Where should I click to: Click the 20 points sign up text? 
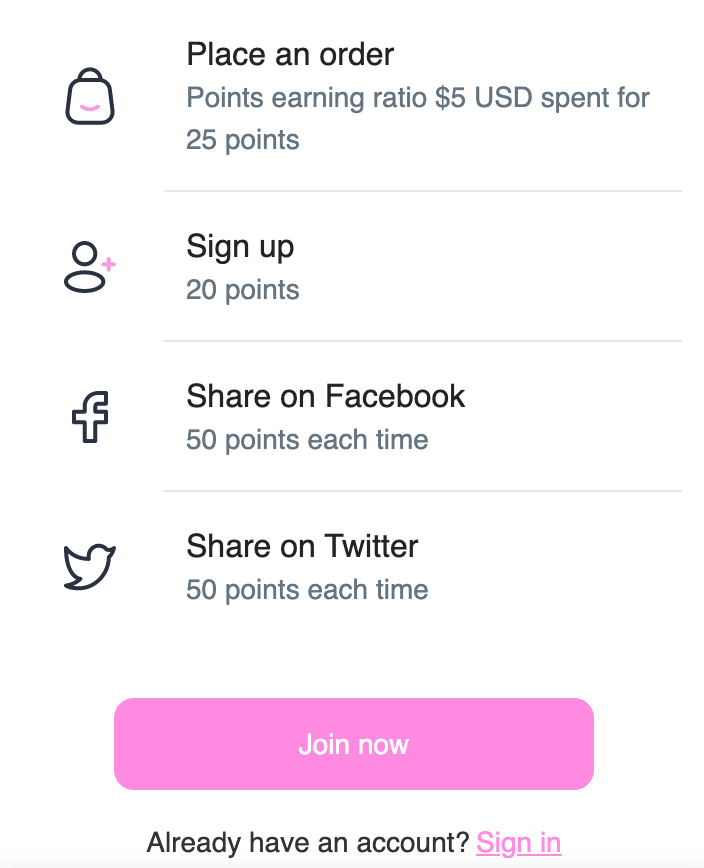click(x=243, y=290)
